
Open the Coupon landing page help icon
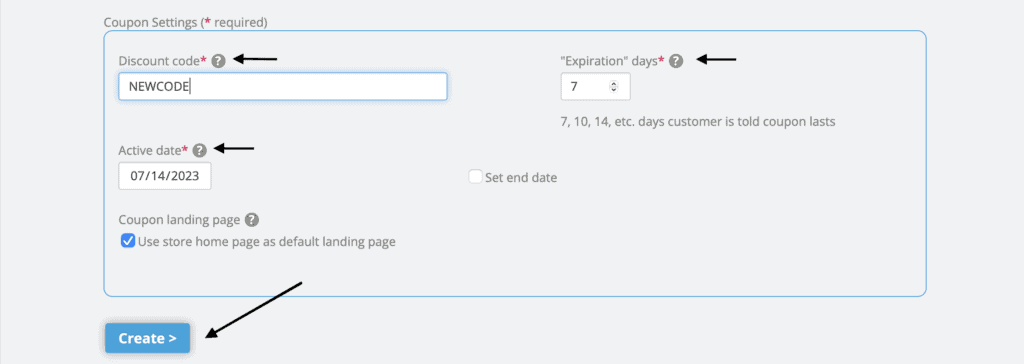252,220
